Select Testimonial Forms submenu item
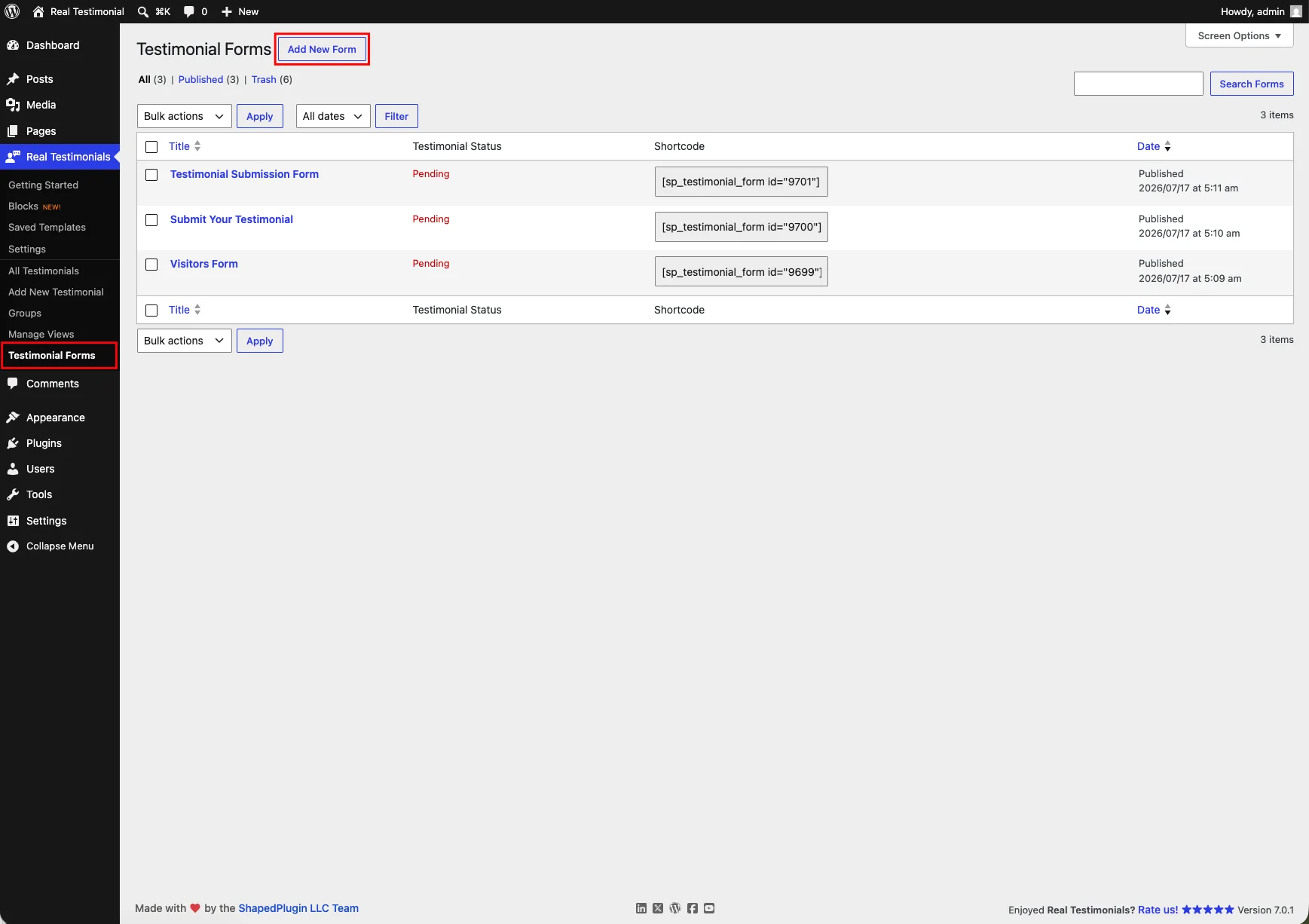The image size is (1309, 924). click(x=52, y=355)
